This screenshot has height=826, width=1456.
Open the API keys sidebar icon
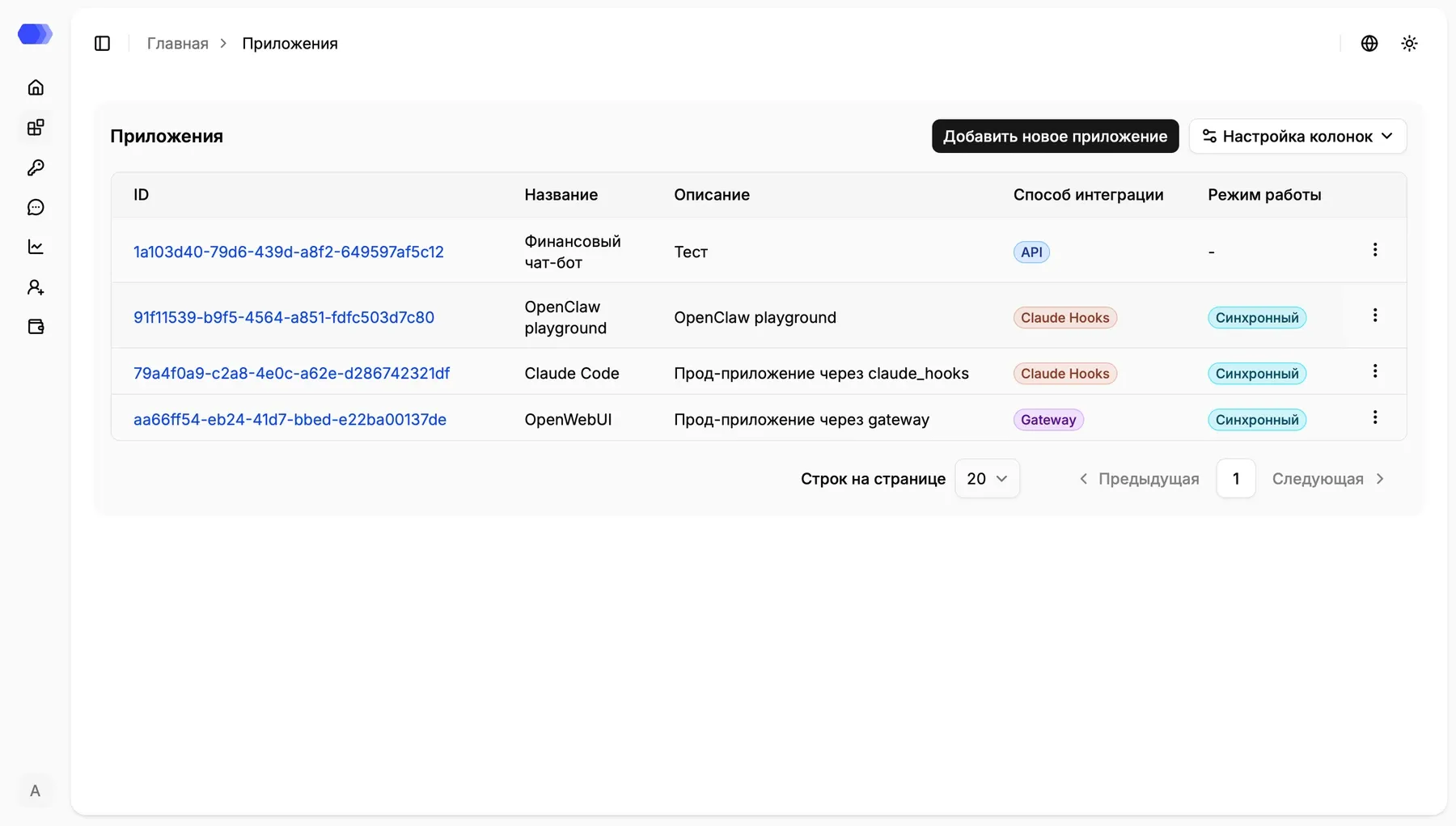coord(36,167)
